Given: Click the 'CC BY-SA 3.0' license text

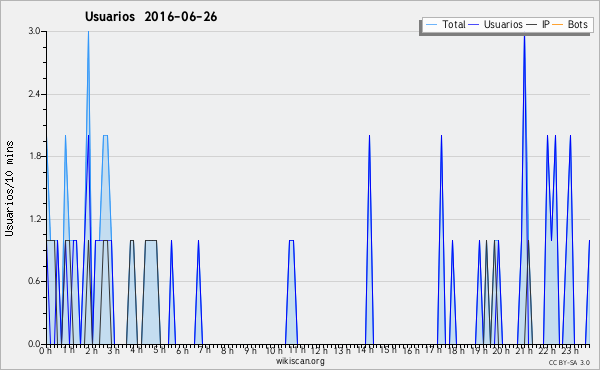Looking at the screenshot, I should tap(569, 363).
